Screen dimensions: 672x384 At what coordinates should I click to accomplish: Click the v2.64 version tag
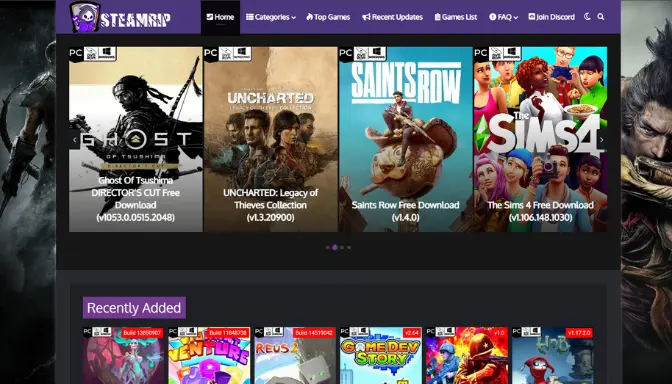pyautogui.click(x=411, y=333)
